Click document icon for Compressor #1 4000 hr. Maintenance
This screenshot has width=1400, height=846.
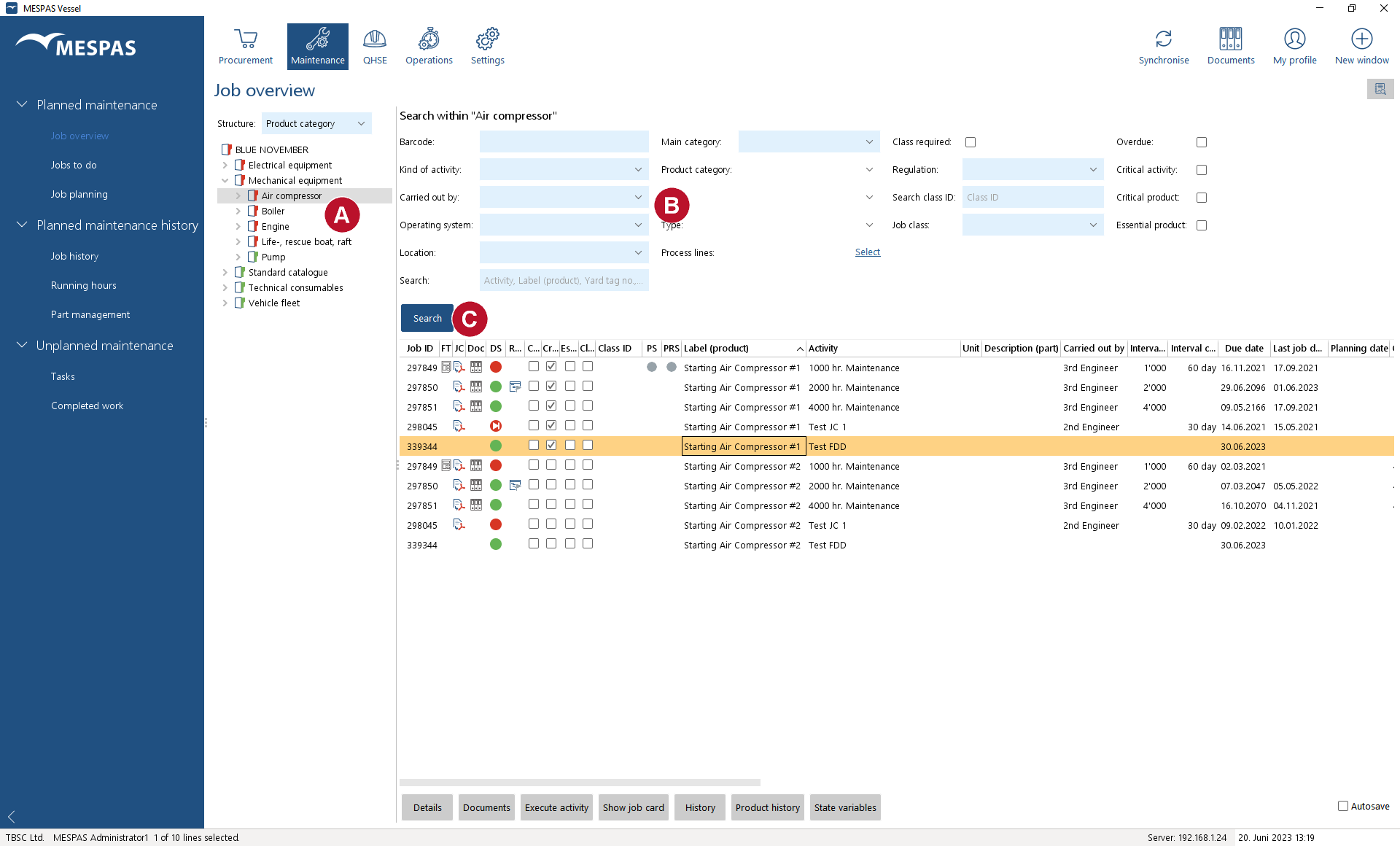point(476,406)
